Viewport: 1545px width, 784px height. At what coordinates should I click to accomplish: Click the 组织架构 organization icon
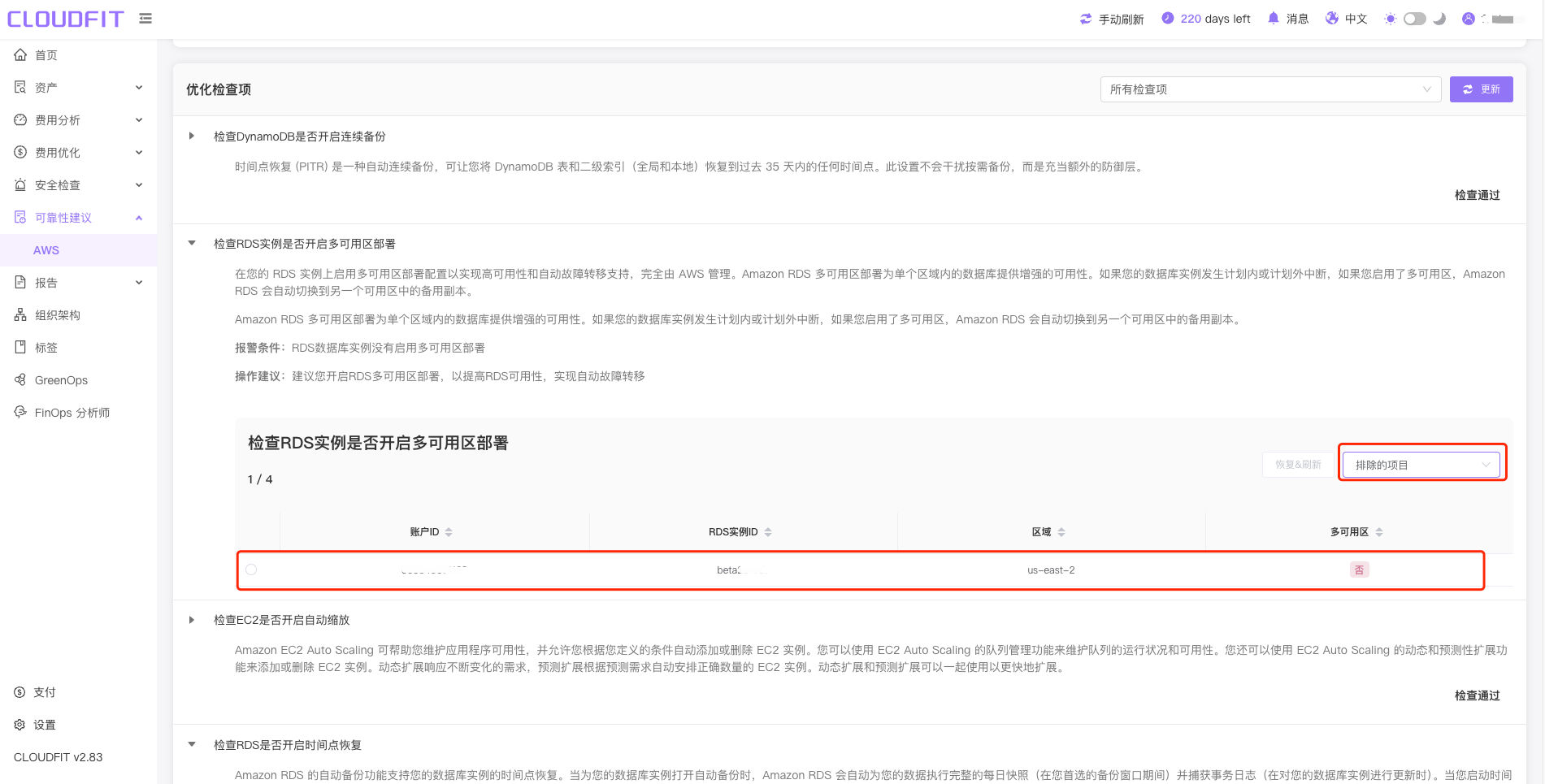click(20, 314)
